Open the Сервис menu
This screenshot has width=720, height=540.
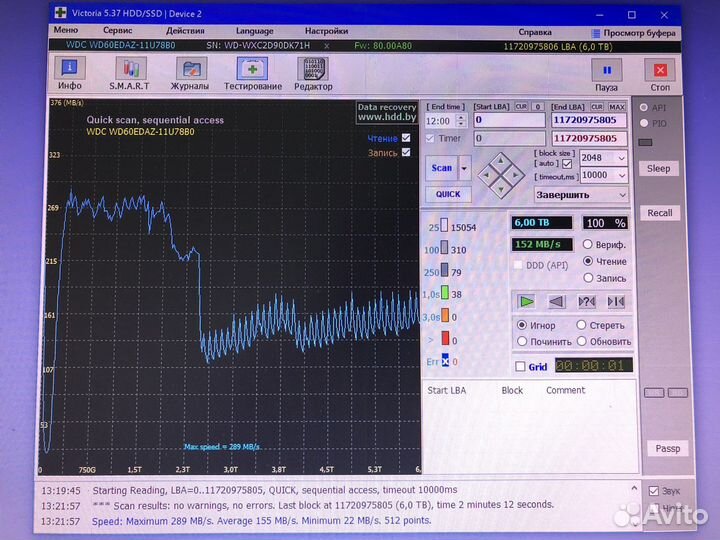click(x=117, y=31)
